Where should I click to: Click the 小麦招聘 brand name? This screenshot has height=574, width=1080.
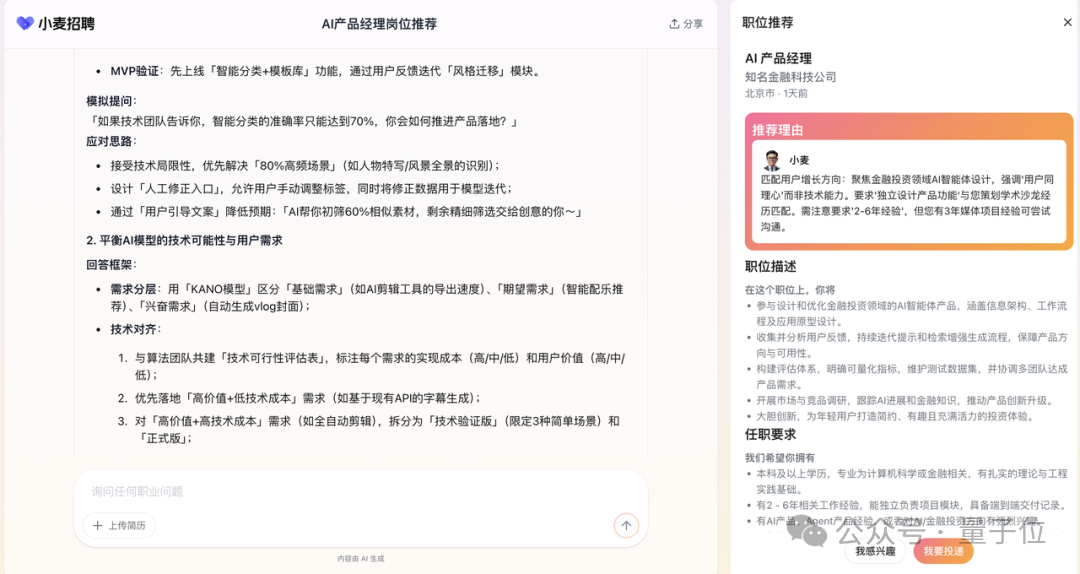(x=67, y=23)
